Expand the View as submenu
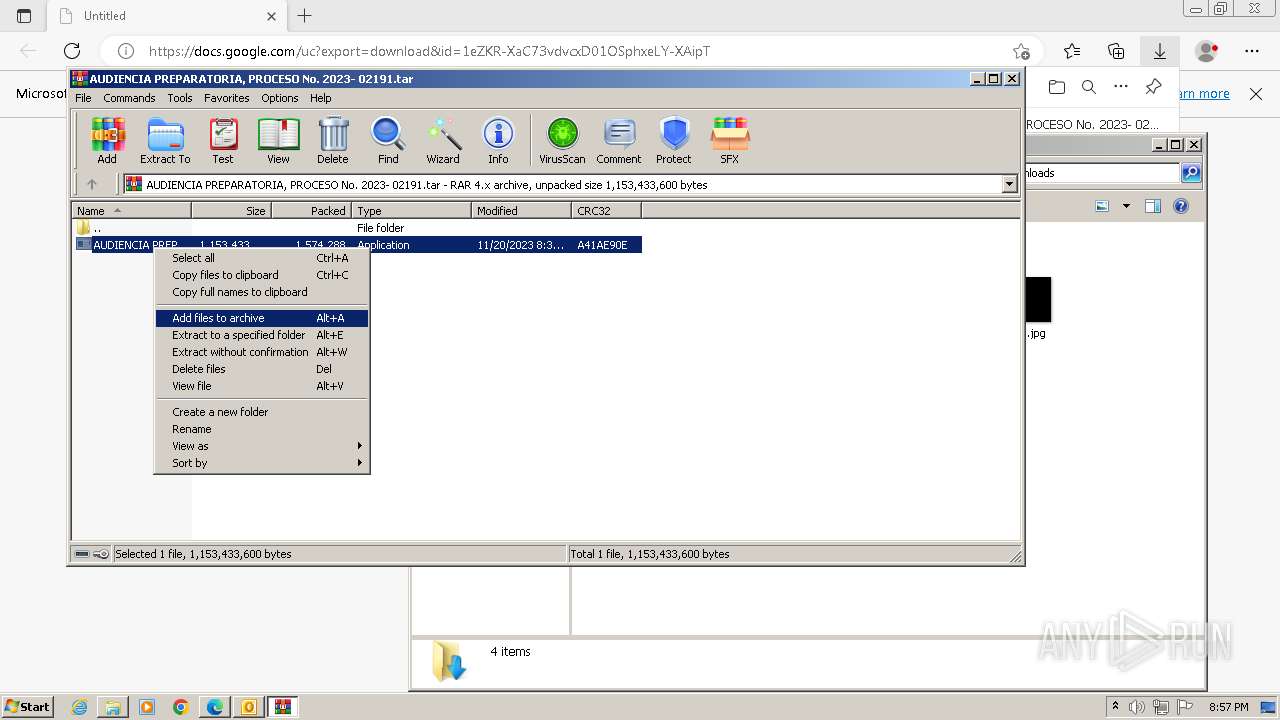 pyautogui.click(x=262, y=446)
